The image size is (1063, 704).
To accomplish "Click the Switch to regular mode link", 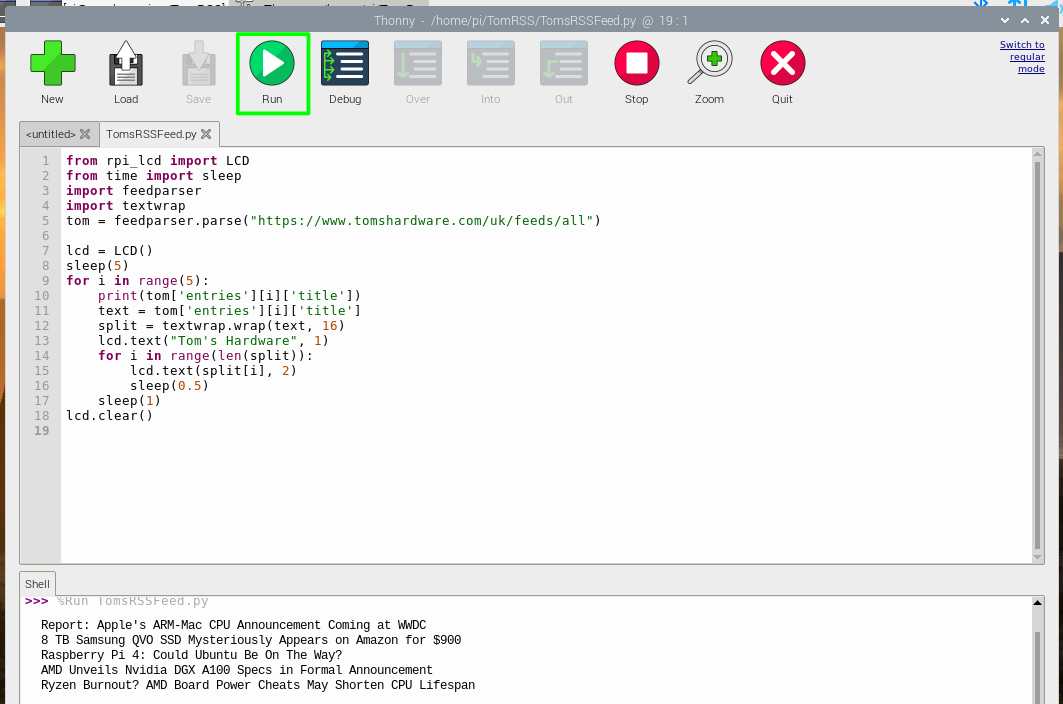I will point(1022,55).
